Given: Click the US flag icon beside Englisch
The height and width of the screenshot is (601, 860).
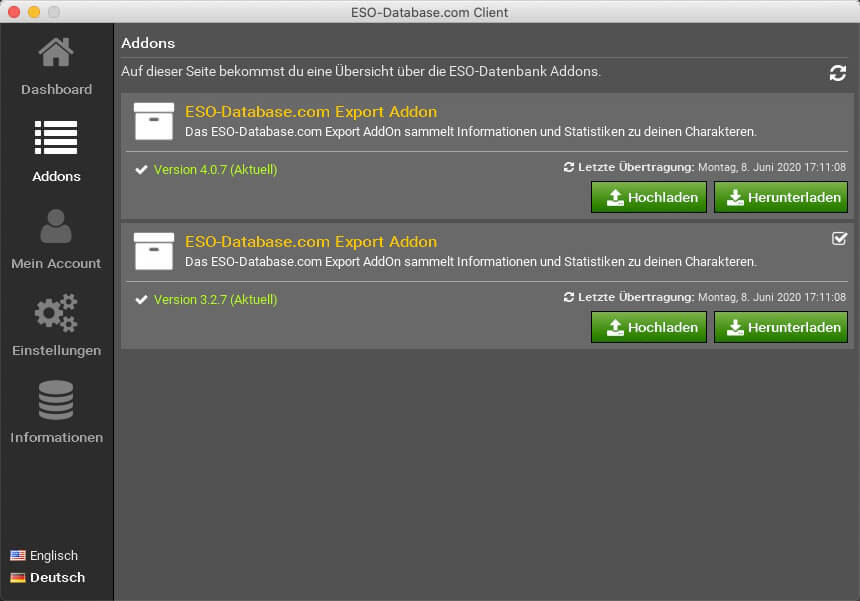Looking at the screenshot, I should click(18, 555).
